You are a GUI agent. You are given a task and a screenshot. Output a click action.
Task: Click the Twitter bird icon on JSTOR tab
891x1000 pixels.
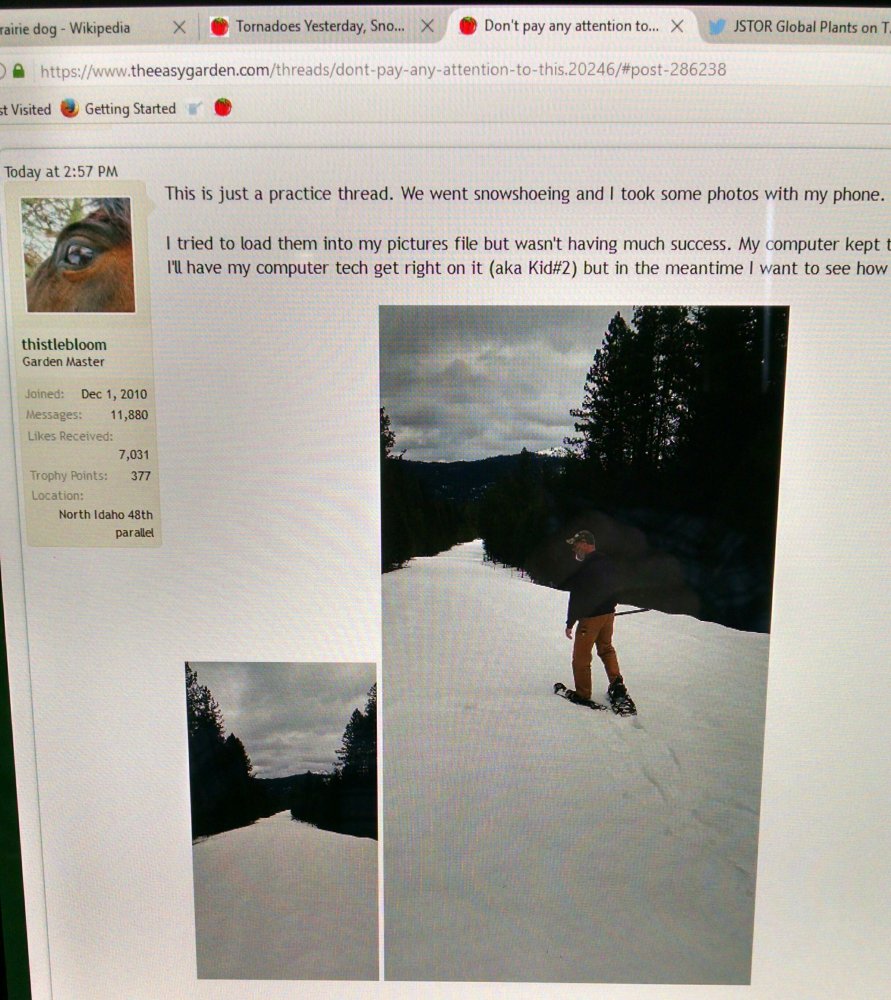[717, 27]
